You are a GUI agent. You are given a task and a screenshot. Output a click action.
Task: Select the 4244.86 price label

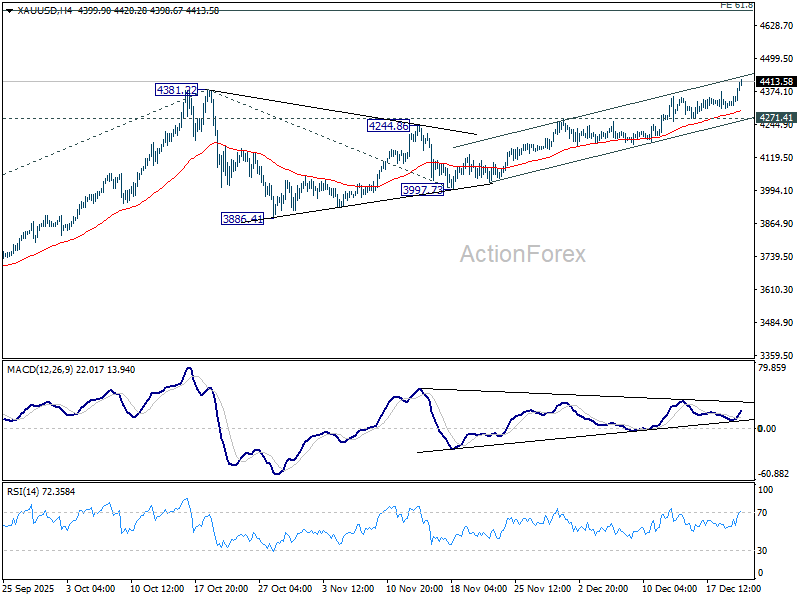pos(388,126)
